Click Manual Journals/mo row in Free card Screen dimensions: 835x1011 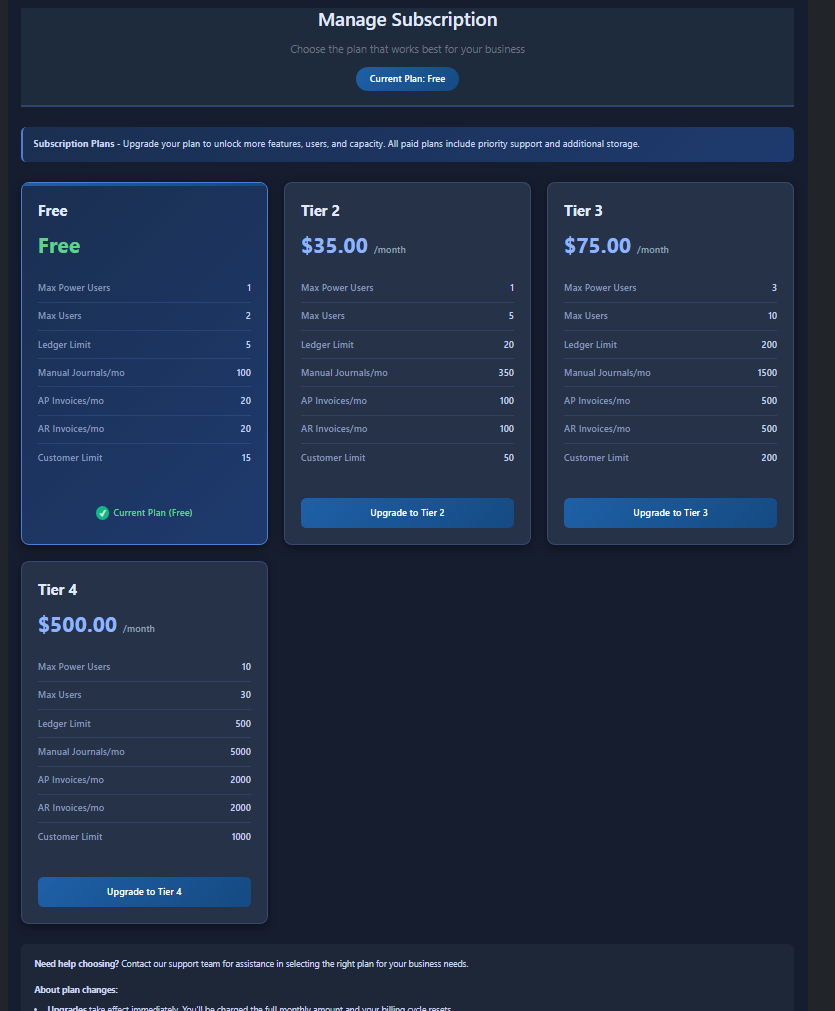click(x=144, y=373)
